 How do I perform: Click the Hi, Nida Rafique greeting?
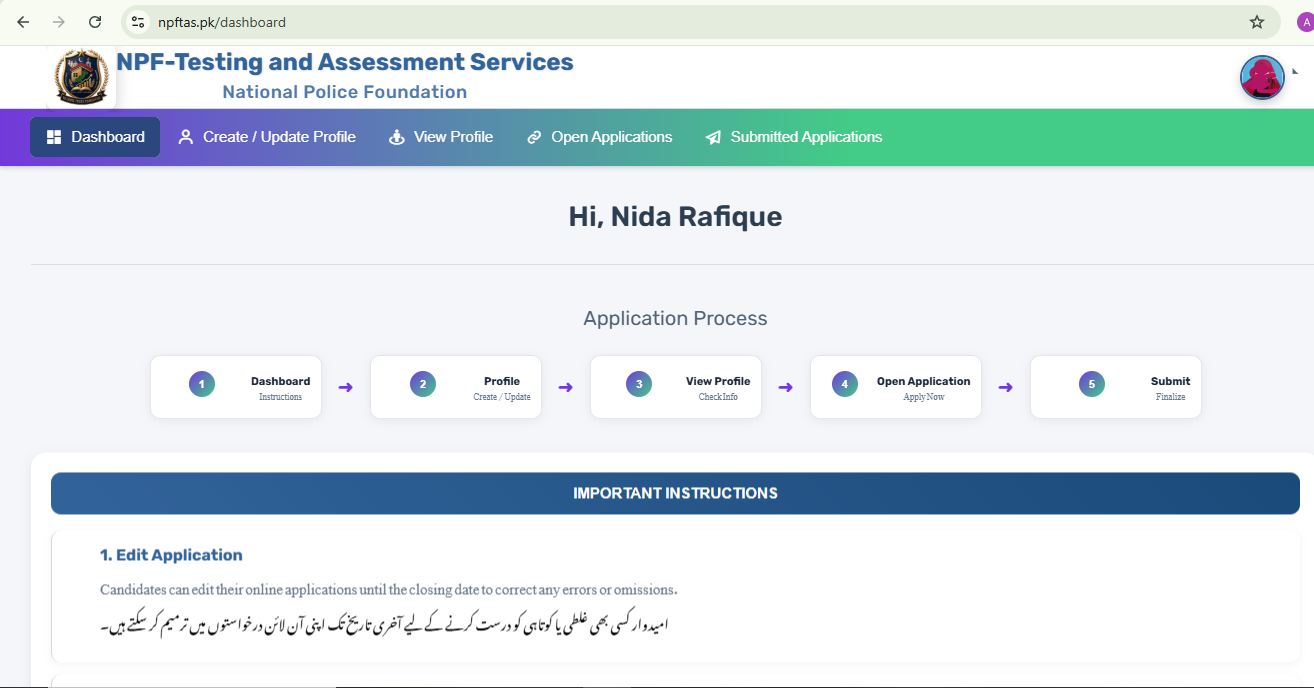675,216
